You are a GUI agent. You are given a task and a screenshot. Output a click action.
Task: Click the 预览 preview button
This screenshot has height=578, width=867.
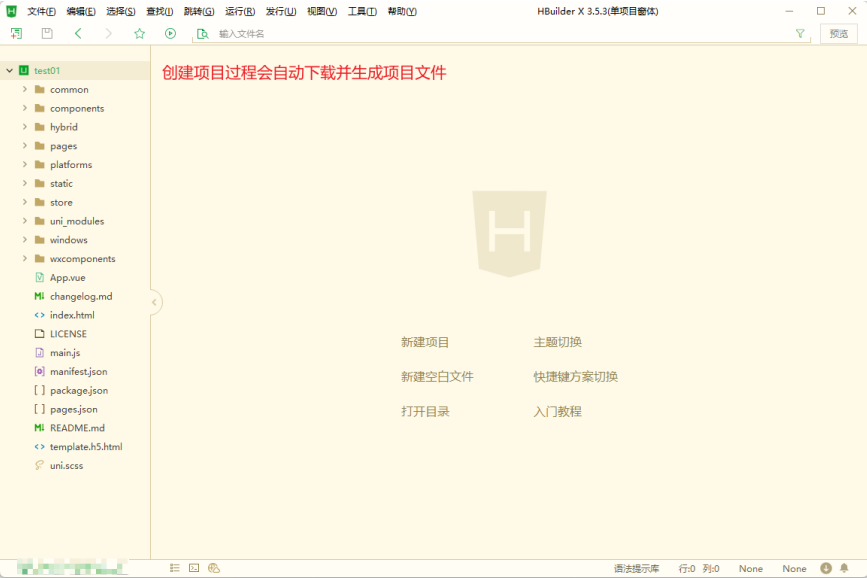tap(839, 34)
